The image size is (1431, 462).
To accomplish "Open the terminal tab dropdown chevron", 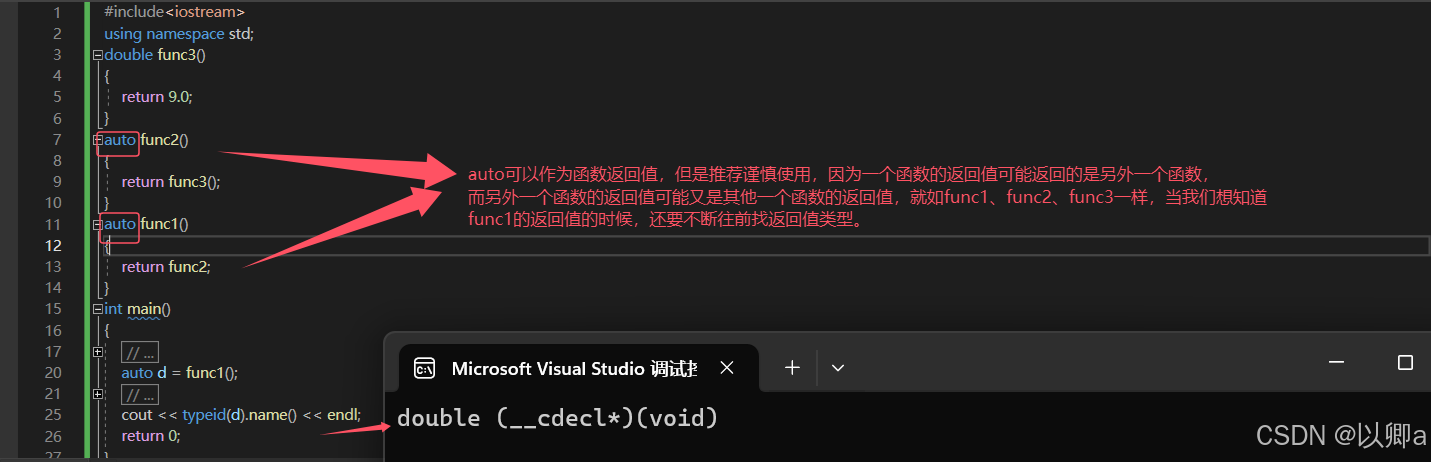I will (x=838, y=368).
